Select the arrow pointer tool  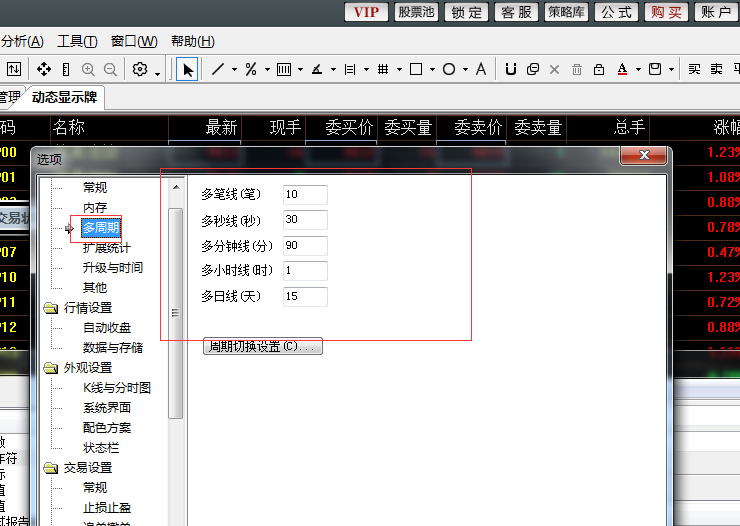pyautogui.click(x=187, y=70)
